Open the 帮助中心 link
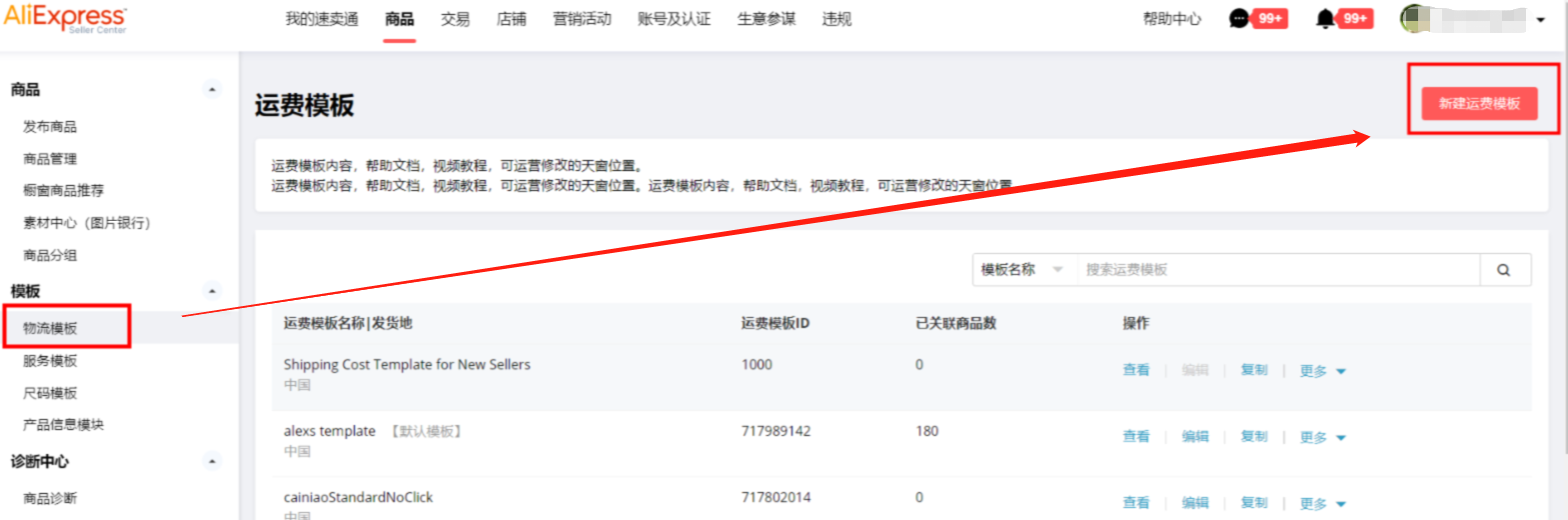Viewport: 1568px width, 520px height. click(1172, 19)
